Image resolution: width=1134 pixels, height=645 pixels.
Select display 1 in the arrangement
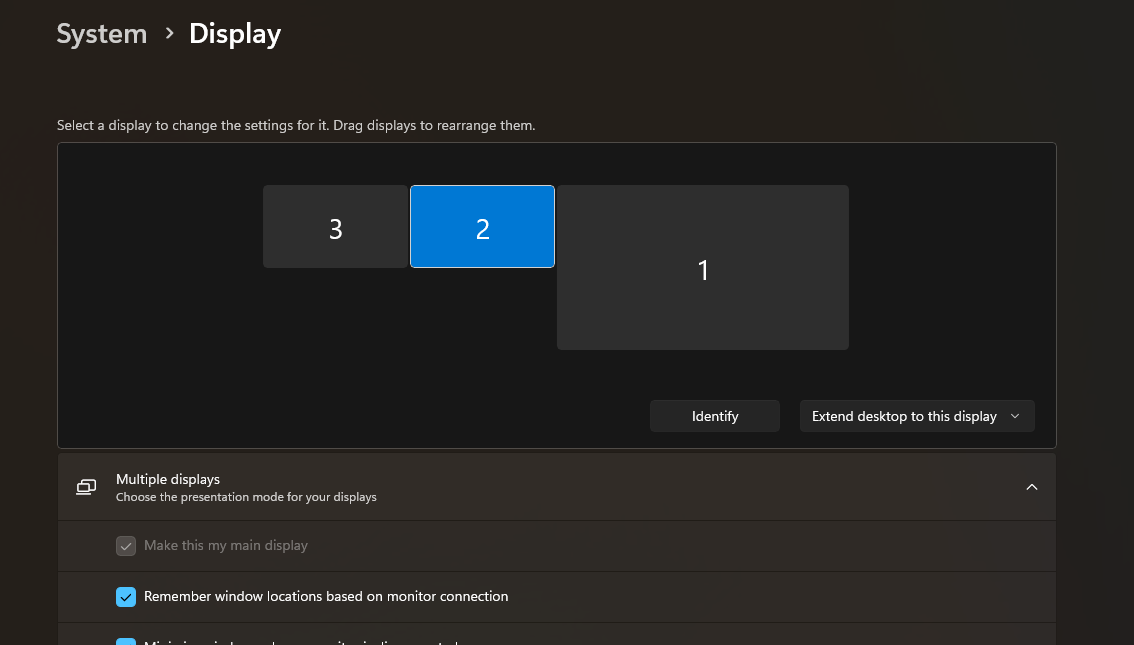click(x=702, y=268)
